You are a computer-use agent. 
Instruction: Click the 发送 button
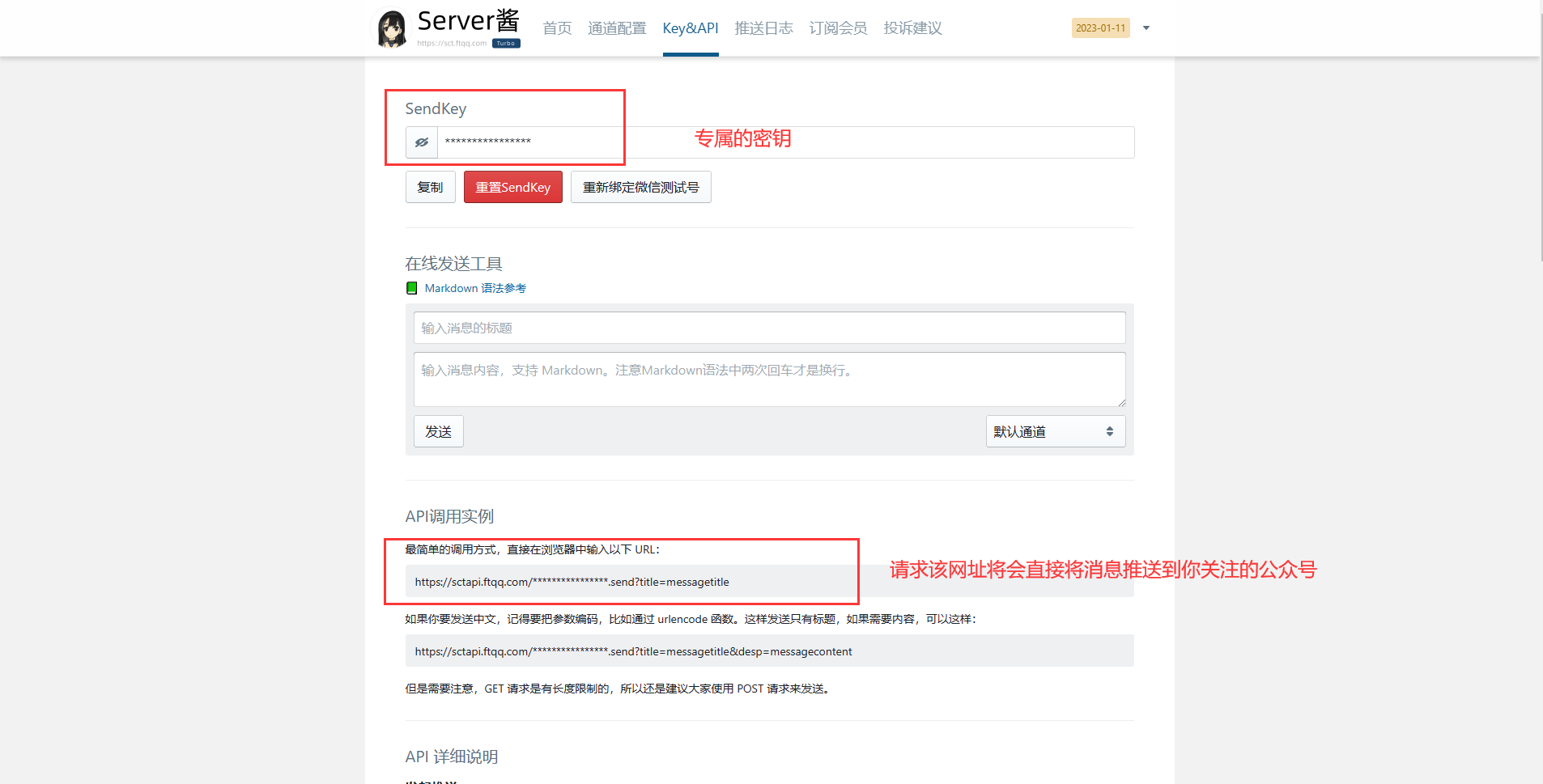439,431
